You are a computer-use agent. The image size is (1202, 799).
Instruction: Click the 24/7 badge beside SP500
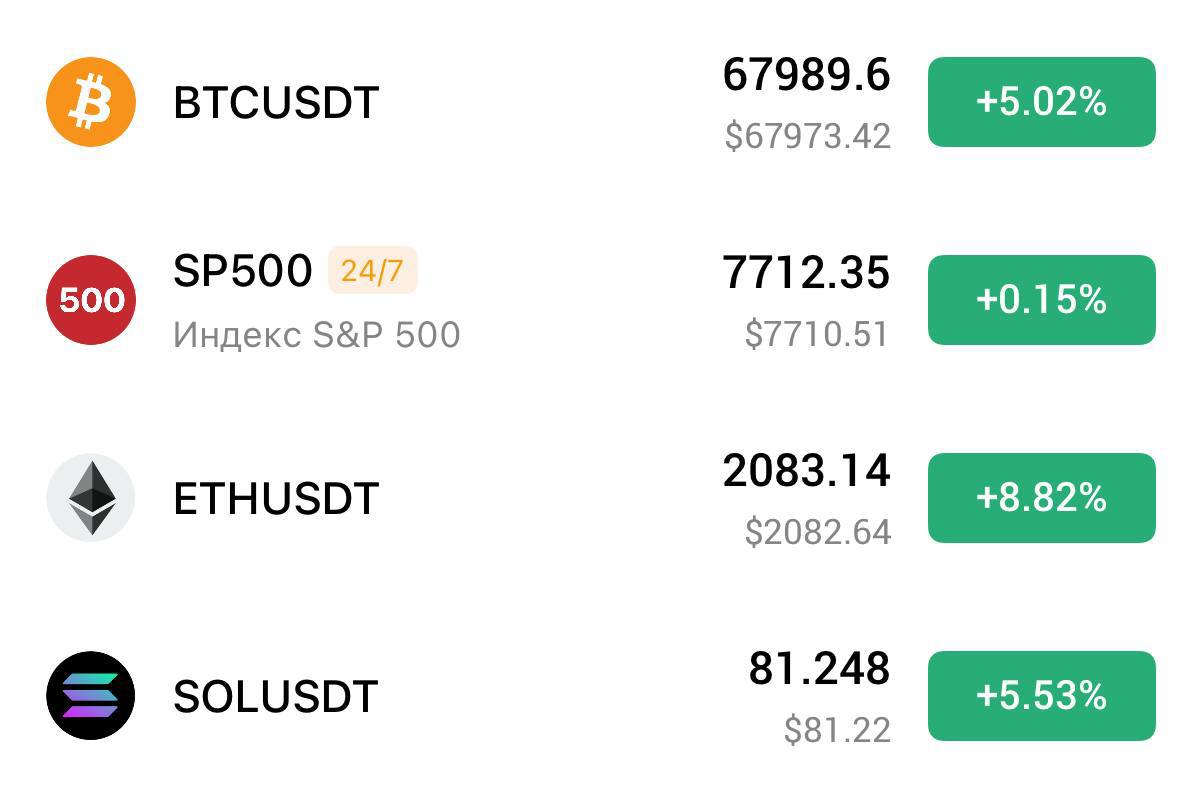372,271
